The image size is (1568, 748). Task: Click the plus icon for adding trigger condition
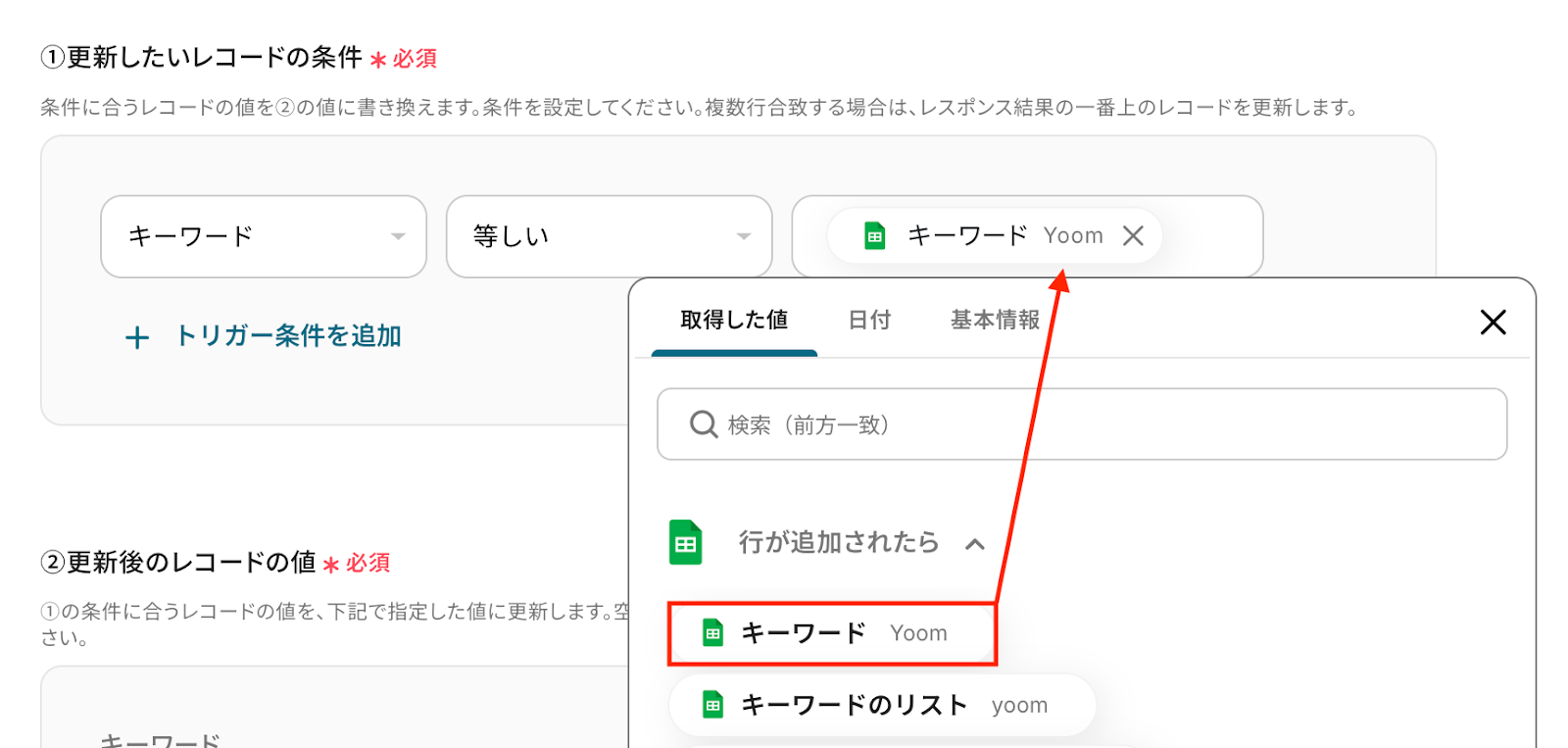[137, 338]
